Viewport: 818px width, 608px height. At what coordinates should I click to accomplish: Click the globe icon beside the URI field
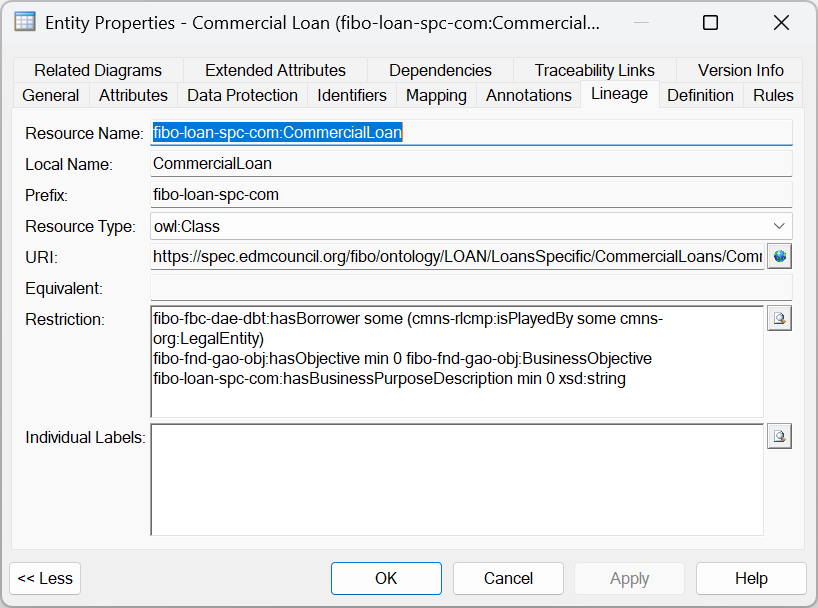779,257
